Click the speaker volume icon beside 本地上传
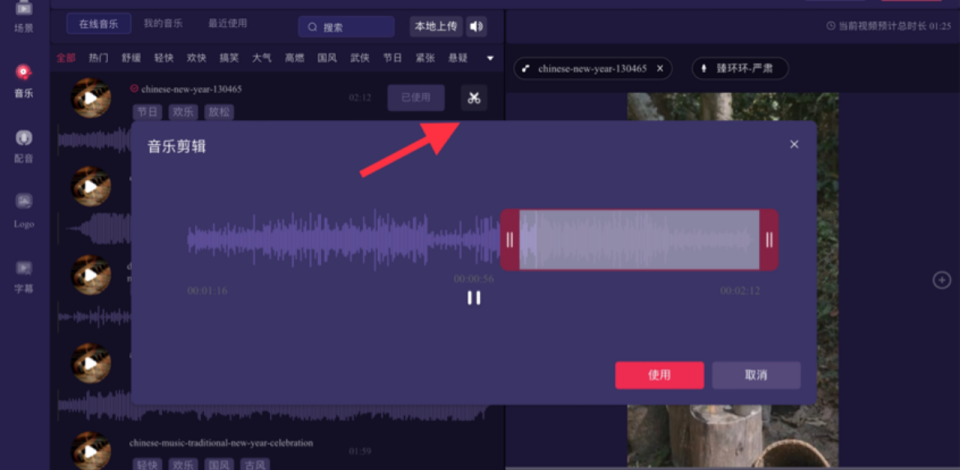The image size is (960, 470). (476, 26)
